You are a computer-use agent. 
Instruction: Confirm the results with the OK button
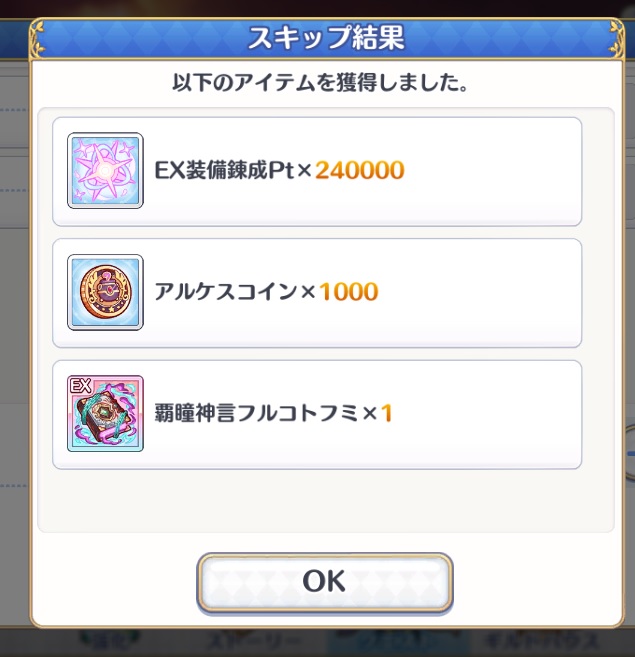point(325,582)
